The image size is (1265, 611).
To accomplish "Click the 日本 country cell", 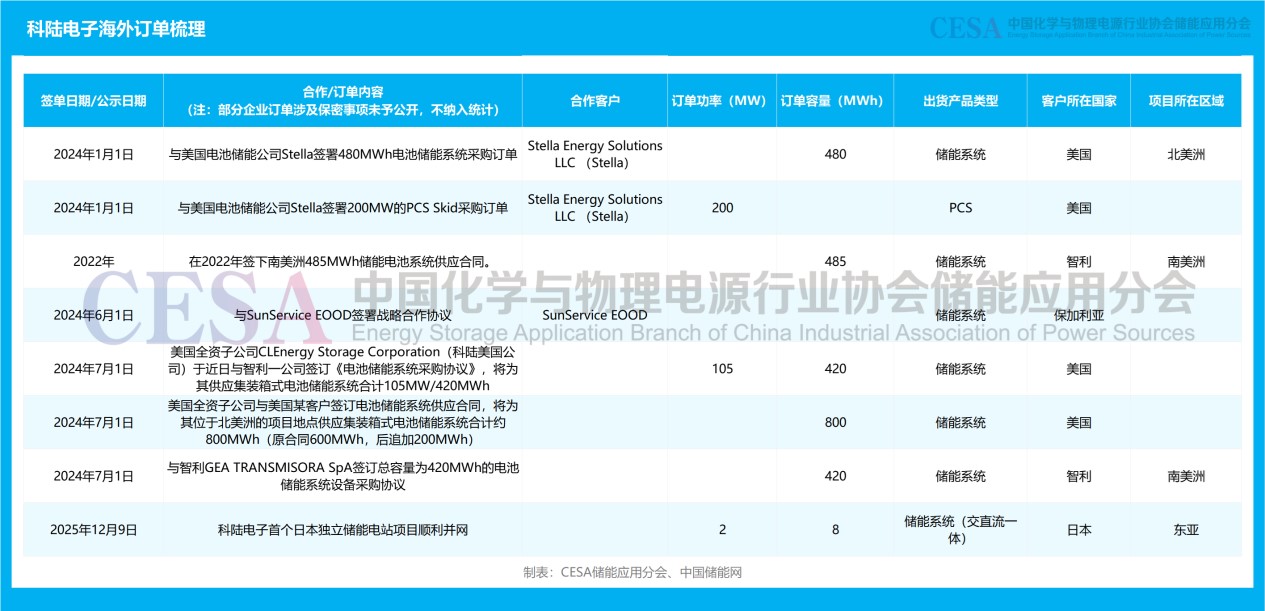I will [1078, 530].
